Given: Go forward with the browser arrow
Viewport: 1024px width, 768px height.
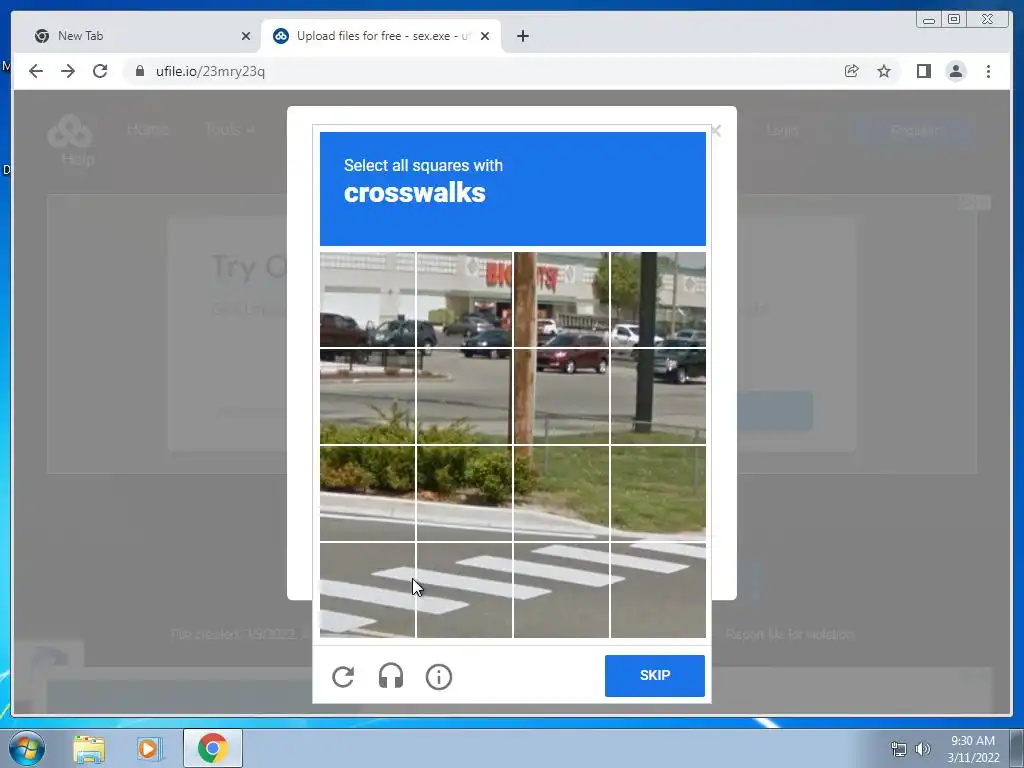Looking at the screenshot, I should coord(68,71).
